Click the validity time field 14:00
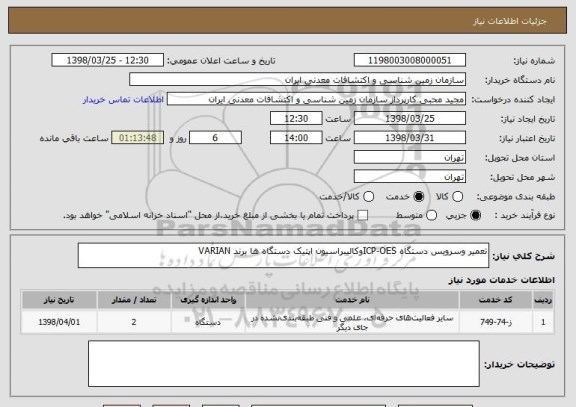Screen dimensions: 576x407 [296, 138]
